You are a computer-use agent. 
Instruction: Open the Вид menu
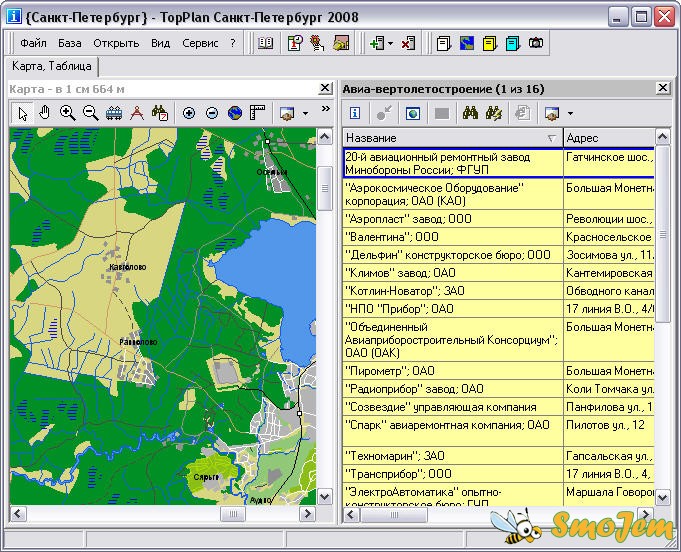[x=160, y=43]
